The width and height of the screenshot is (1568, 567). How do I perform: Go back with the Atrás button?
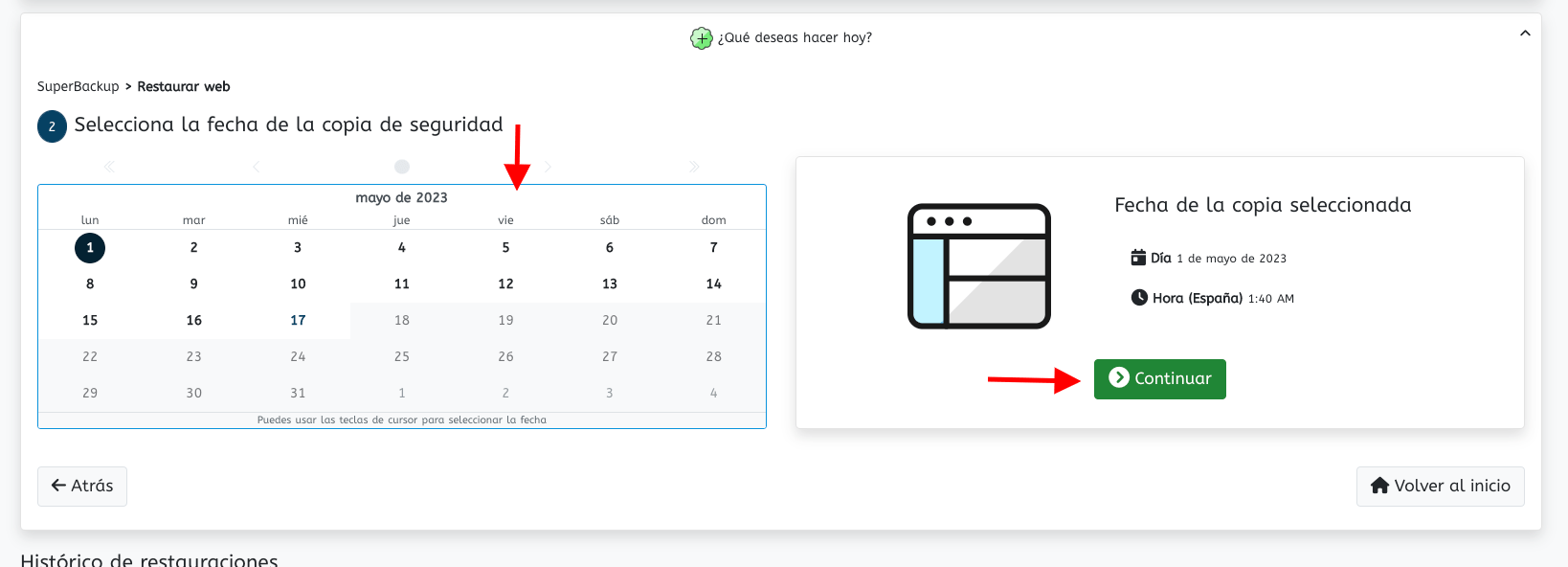82,487
